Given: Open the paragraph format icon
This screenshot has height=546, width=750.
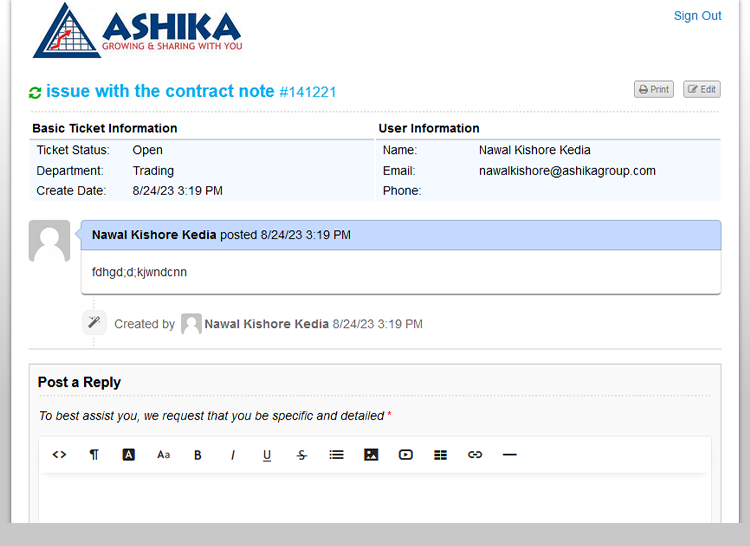Looking at the screenshot, I should pyautogui.click(x=94, y=455).
